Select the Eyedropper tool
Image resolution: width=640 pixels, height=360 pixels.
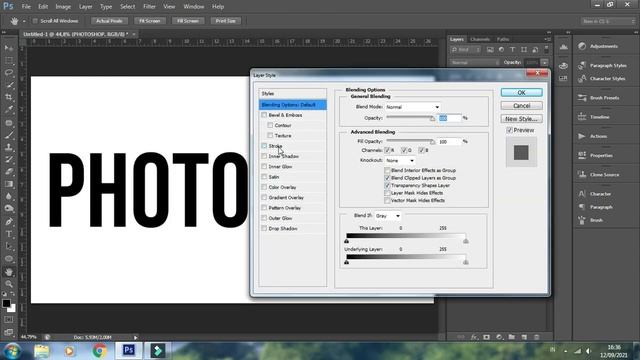(x=9, y=109)
